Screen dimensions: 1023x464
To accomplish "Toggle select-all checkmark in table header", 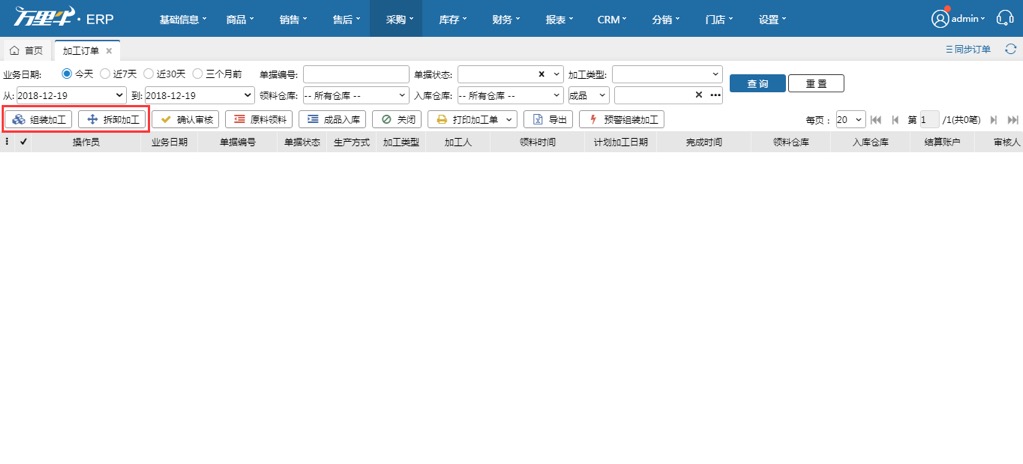I will (x=23, y=142).
